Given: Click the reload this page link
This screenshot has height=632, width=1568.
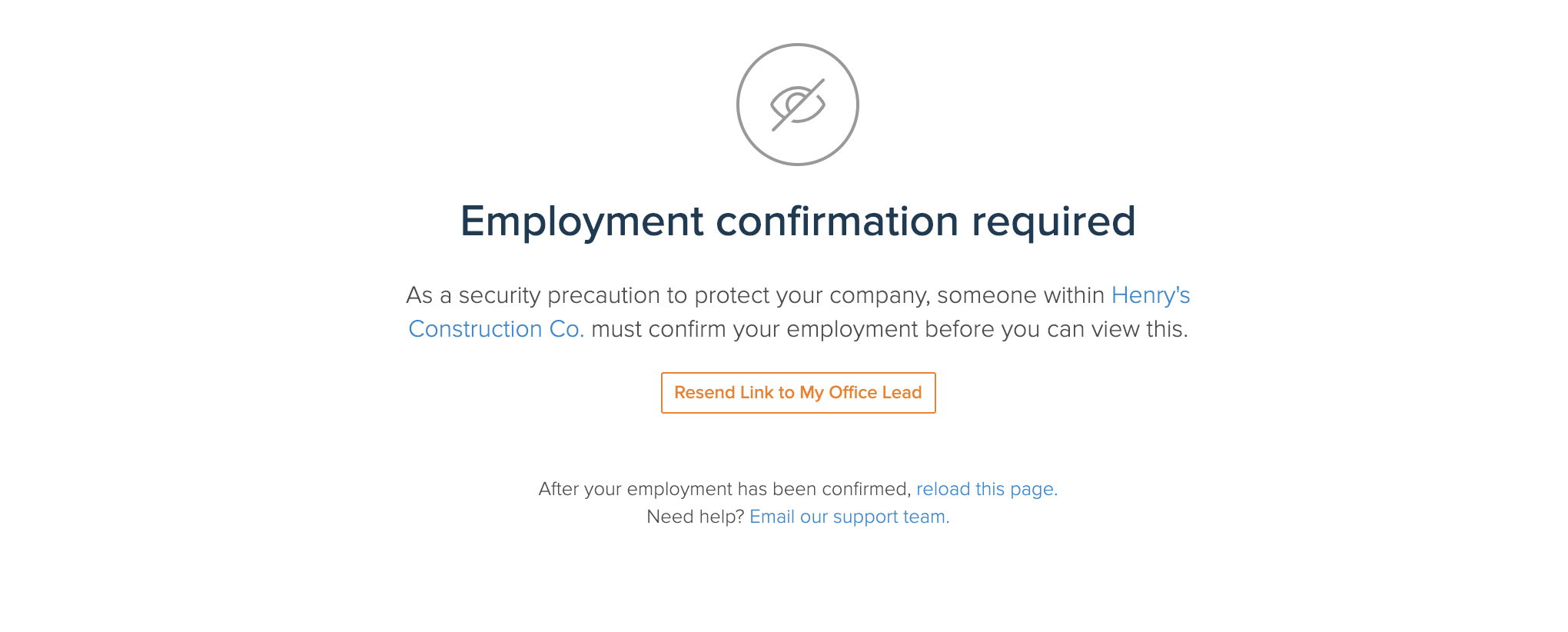Looking at the screenshot, I should point(987,489).
